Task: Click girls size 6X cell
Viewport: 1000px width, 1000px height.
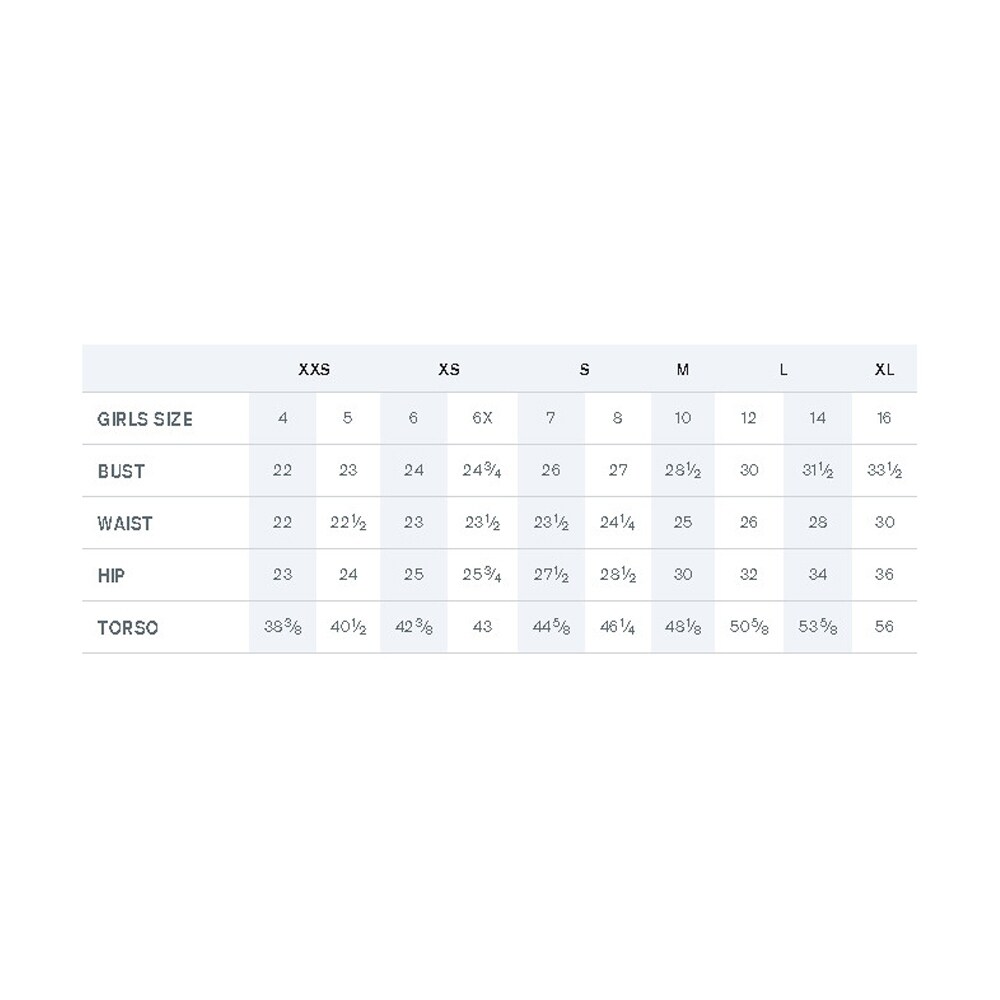Action: tap(482, 418)
